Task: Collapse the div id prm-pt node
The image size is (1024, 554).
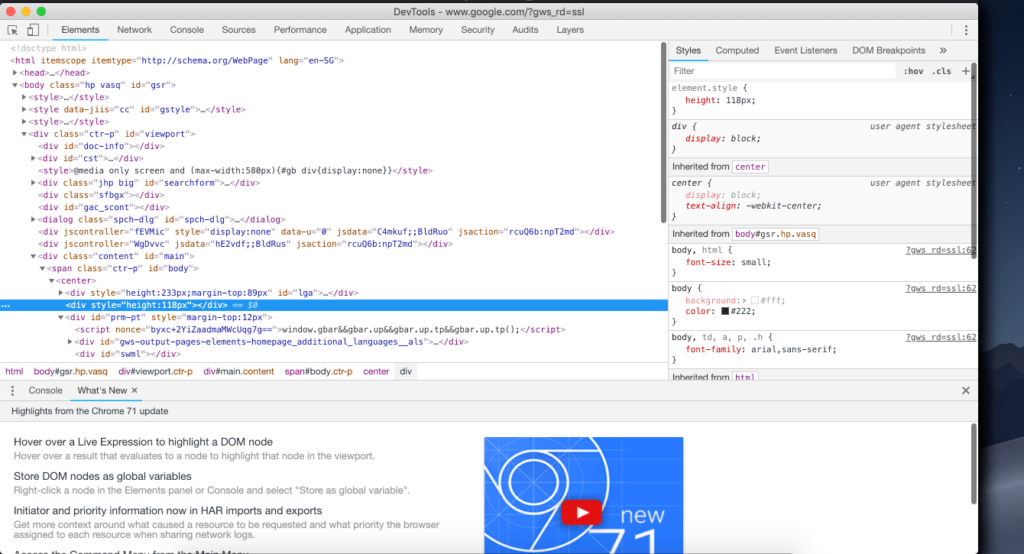Action: coord(61,318)
